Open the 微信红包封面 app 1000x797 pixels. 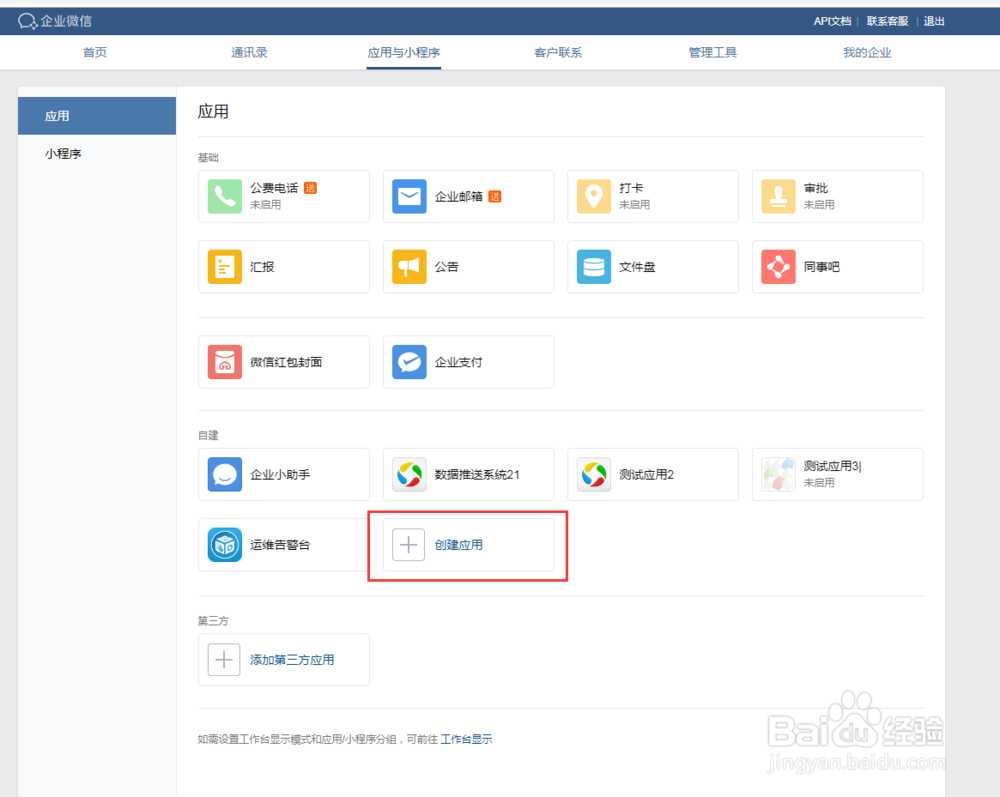tap(284, 361)
